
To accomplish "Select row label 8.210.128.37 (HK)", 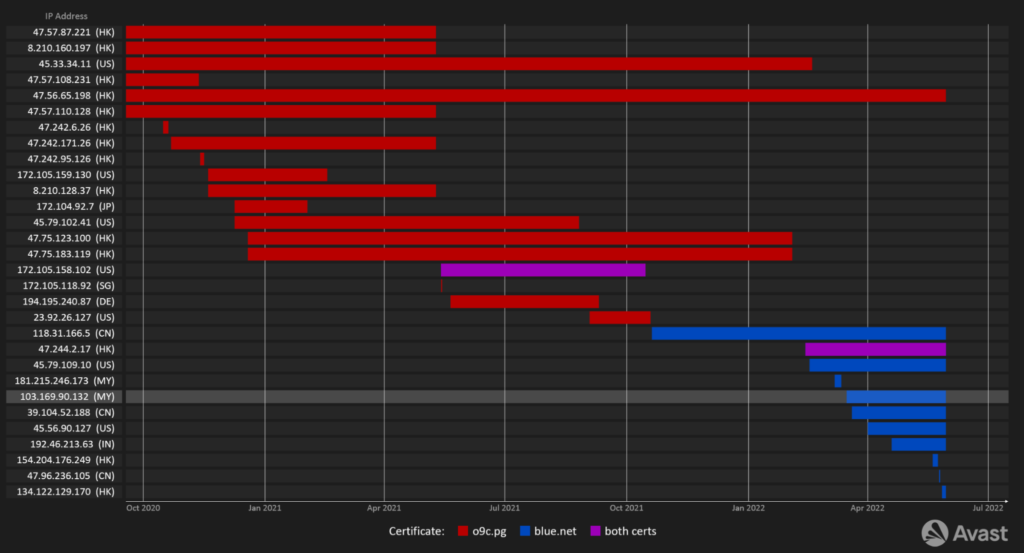I will (74, 191).
